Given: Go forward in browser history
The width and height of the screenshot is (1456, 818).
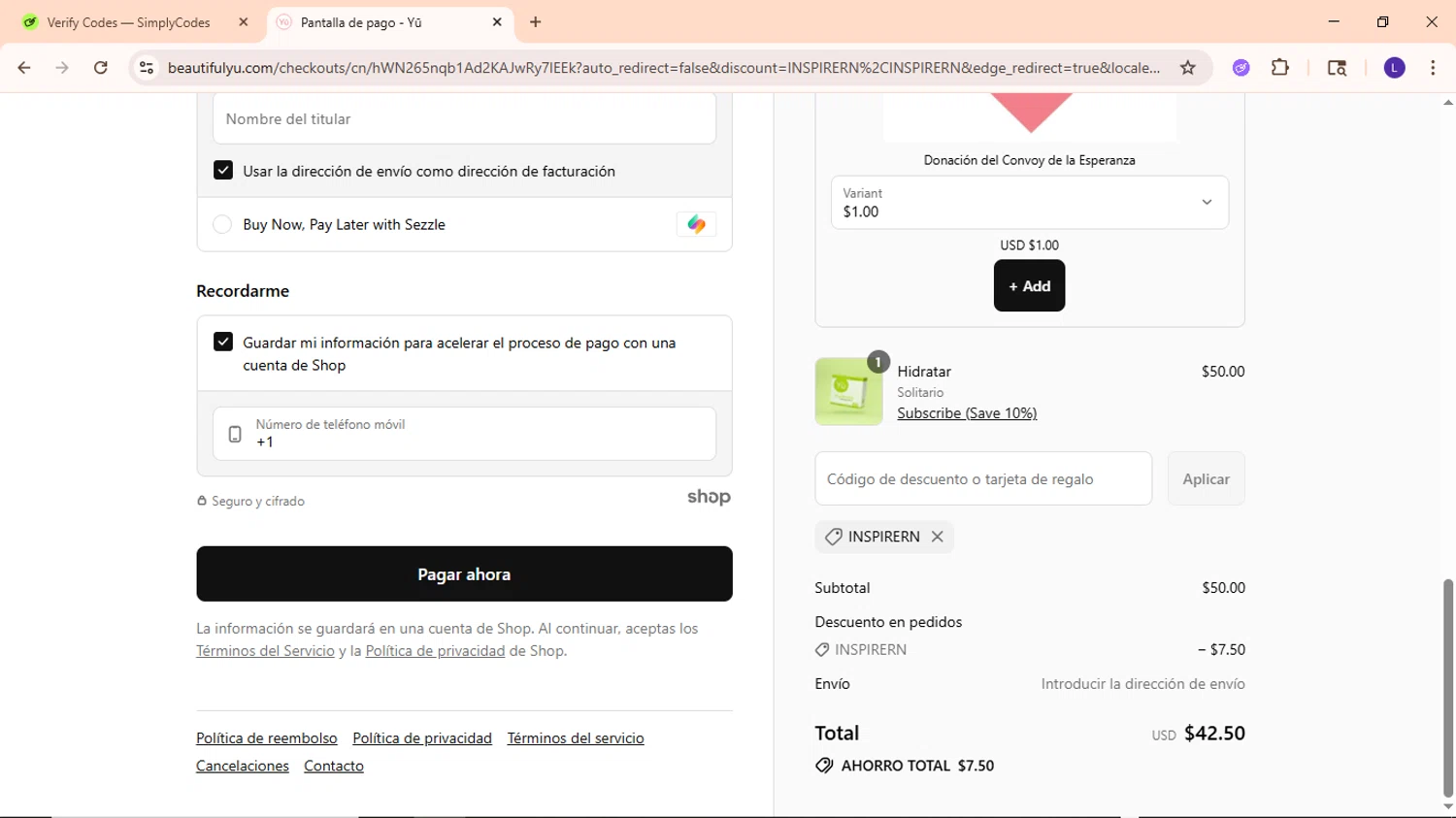Looking at the screenshot, I should 62,68.
